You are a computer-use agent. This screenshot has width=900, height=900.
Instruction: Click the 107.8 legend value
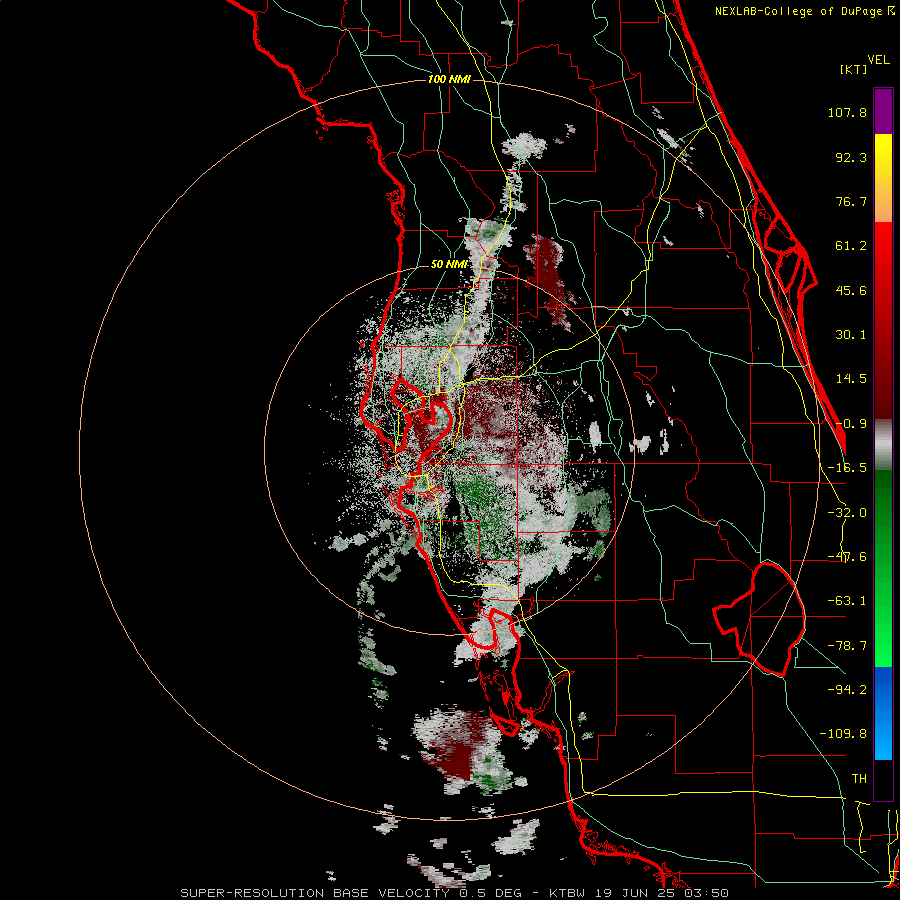[847, 112]
